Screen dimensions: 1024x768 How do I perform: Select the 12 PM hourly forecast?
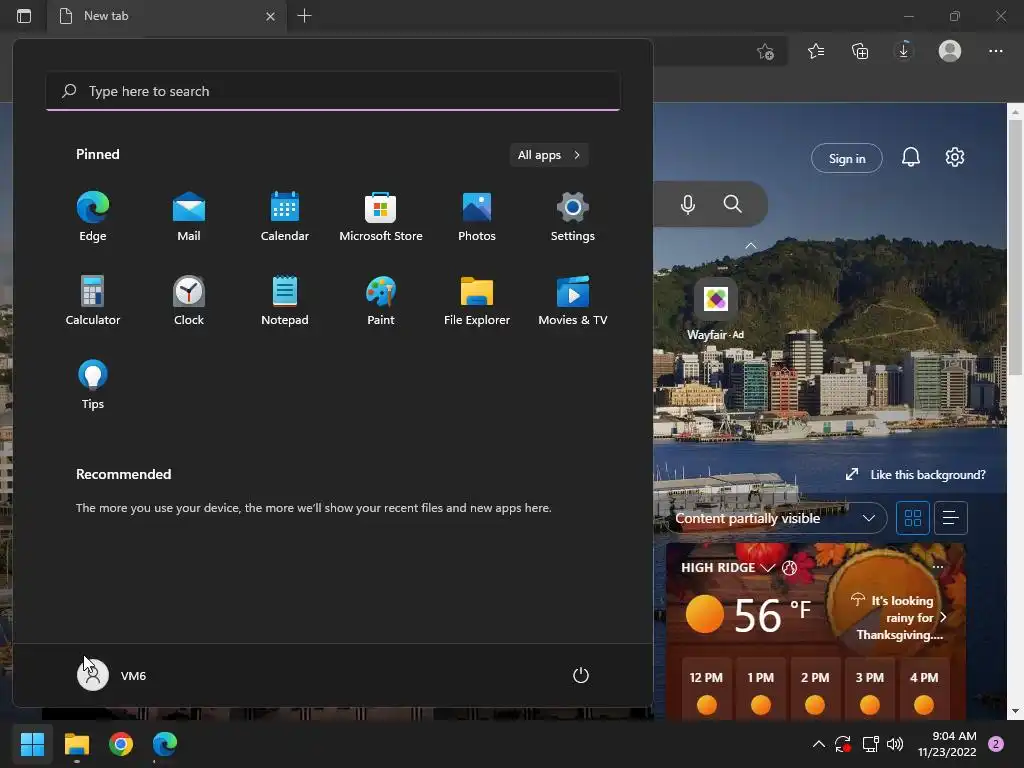point(706,690)
